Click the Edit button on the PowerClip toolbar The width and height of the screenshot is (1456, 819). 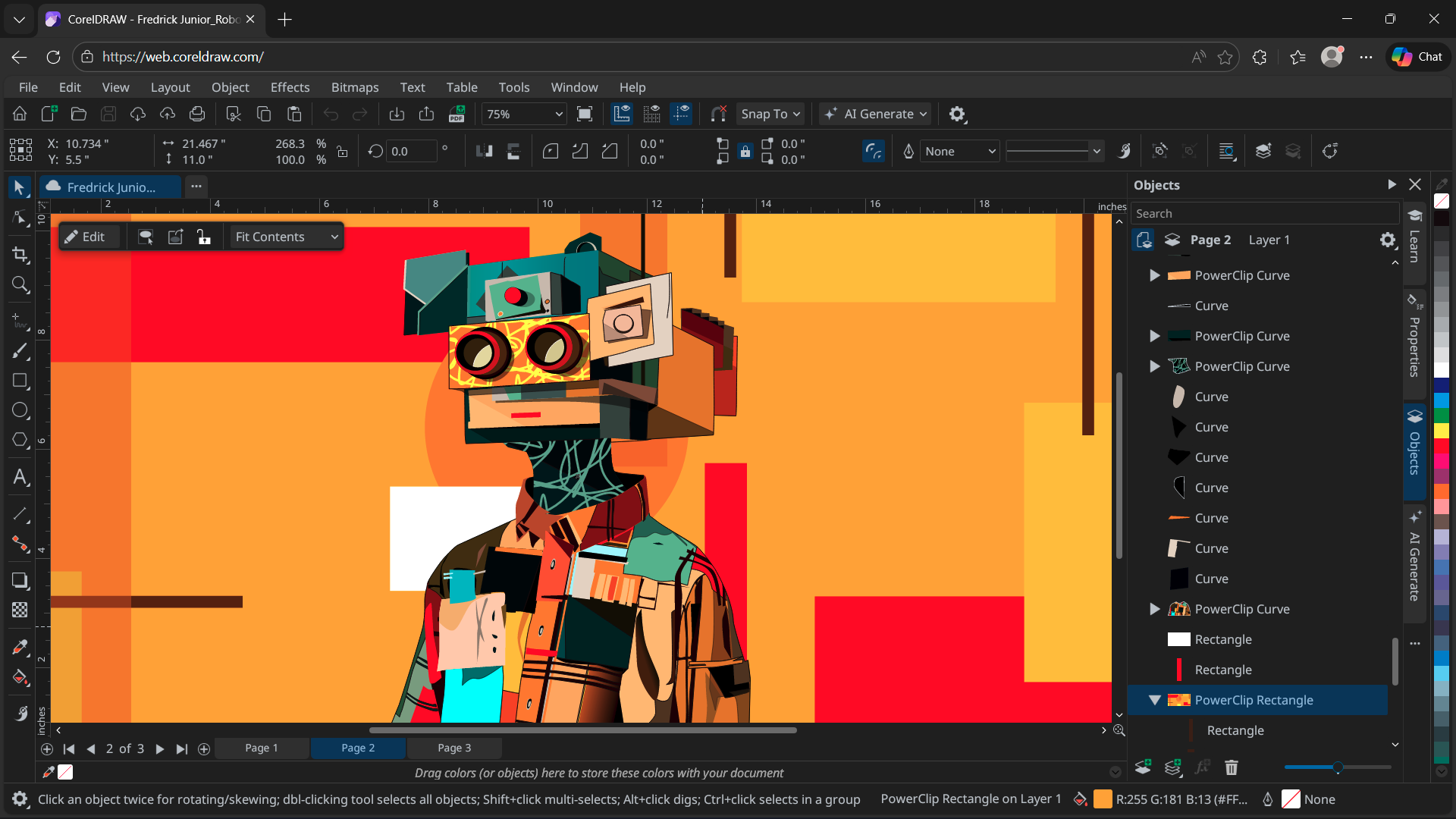click(x=89, y=237)
